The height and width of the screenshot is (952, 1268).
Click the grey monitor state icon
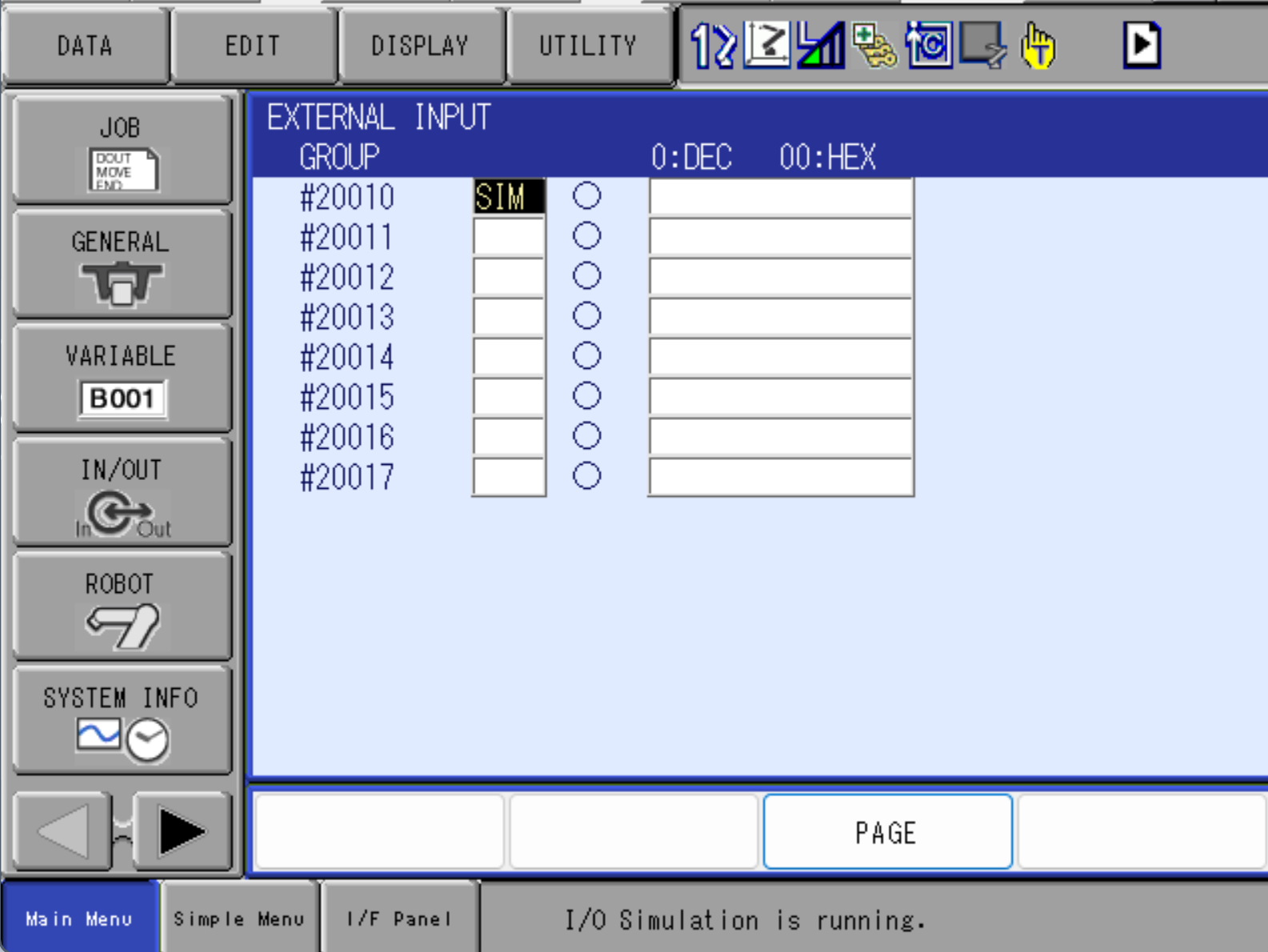click(x=983, y=45)
